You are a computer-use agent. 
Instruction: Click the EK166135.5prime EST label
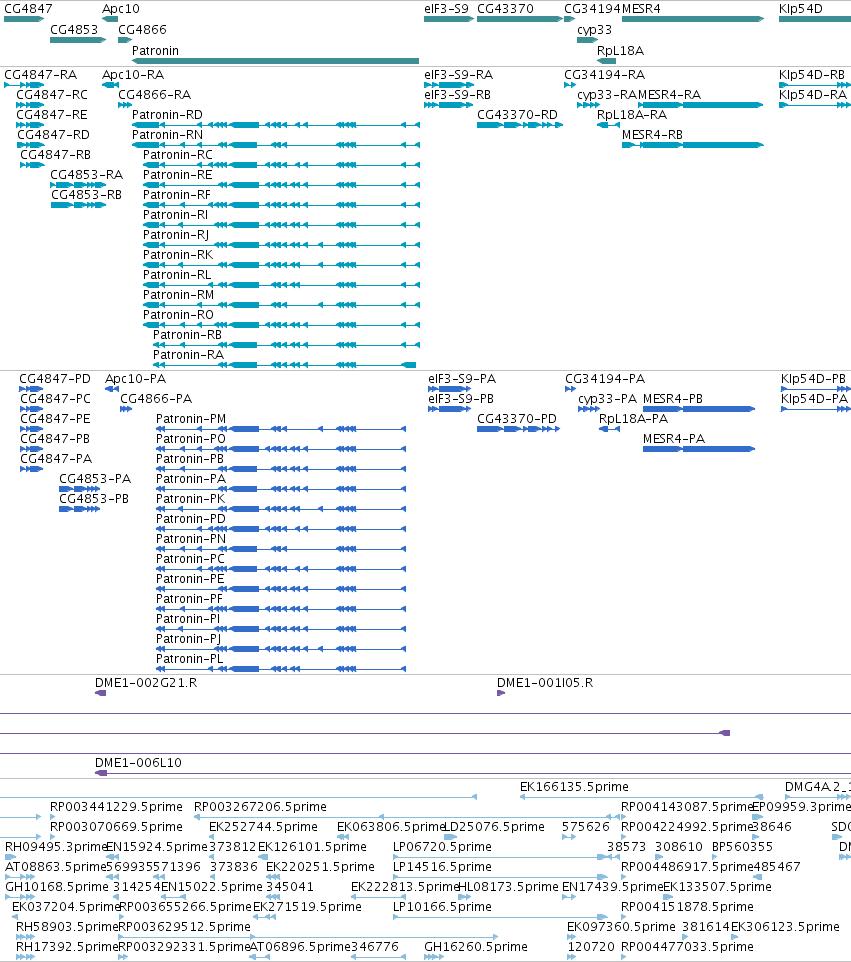574,787
